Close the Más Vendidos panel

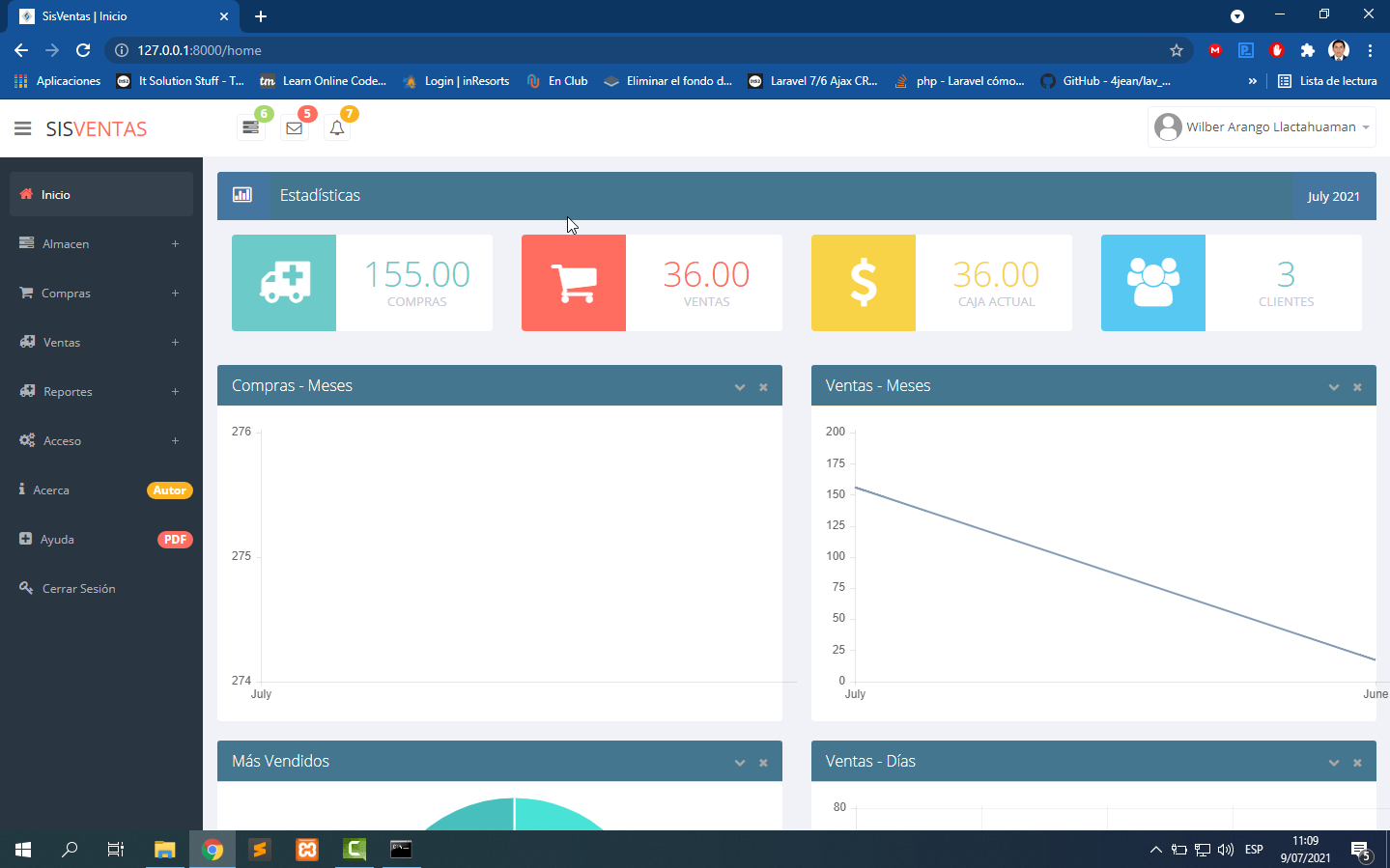763,763
